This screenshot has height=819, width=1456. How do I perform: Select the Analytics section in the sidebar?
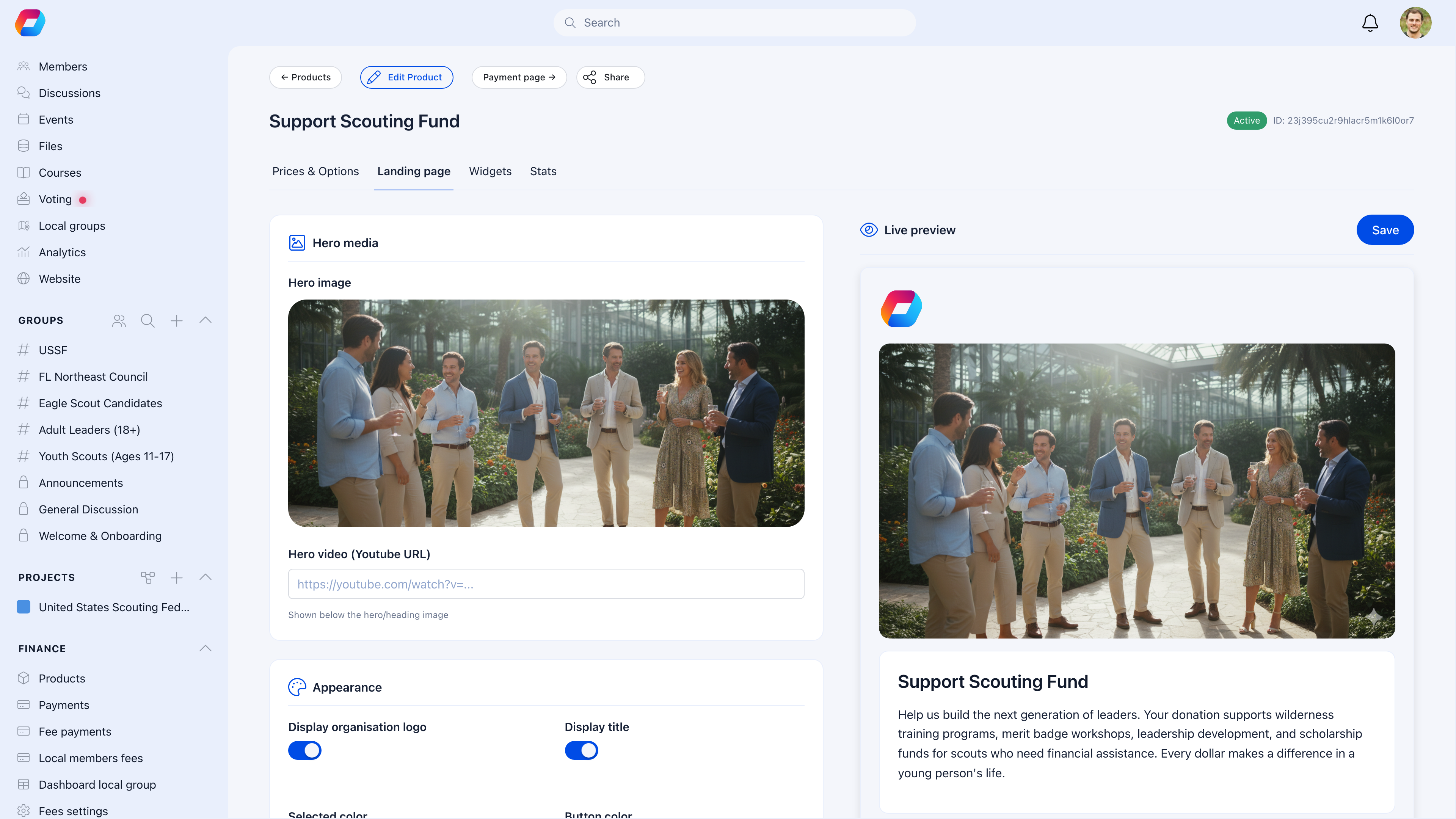(x=62, y=252)
